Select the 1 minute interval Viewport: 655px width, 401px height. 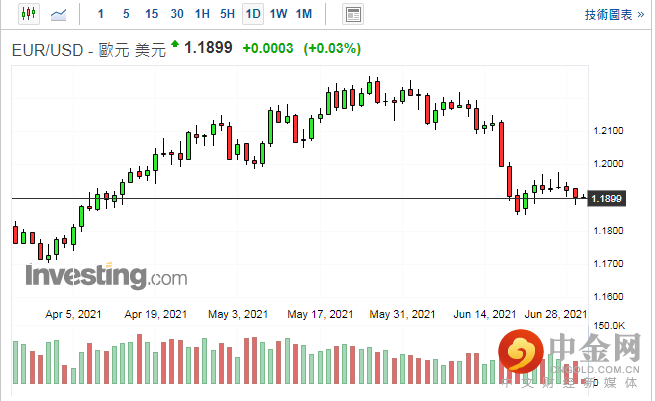click(100, 14)
